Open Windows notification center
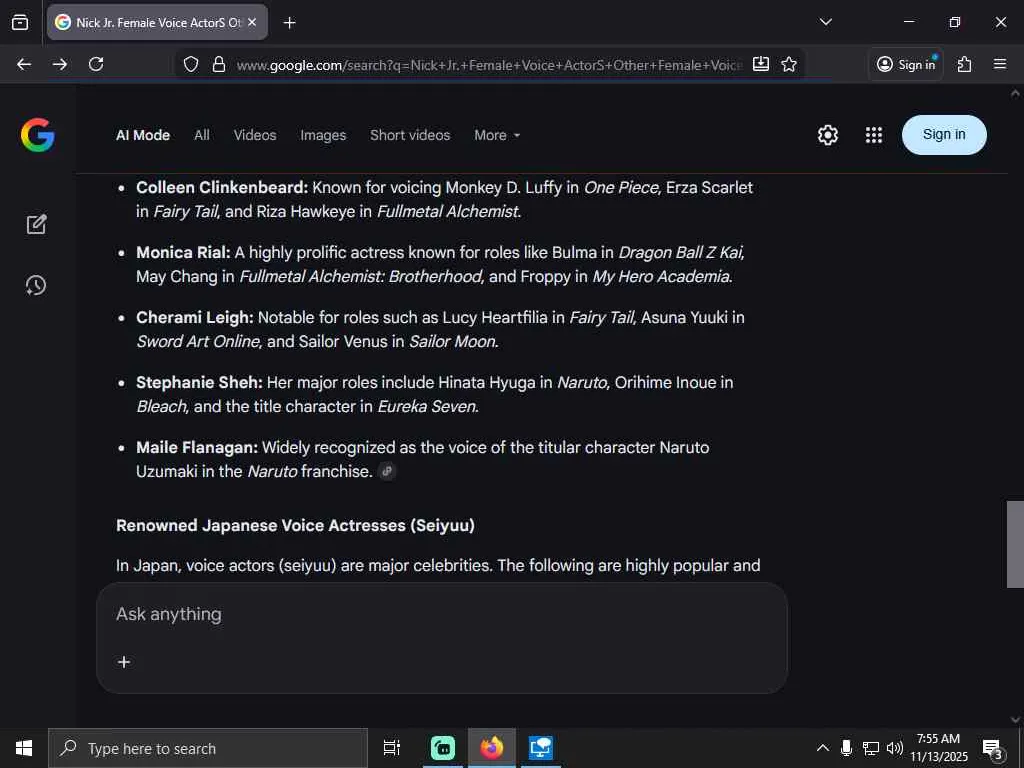 point(993,748)
